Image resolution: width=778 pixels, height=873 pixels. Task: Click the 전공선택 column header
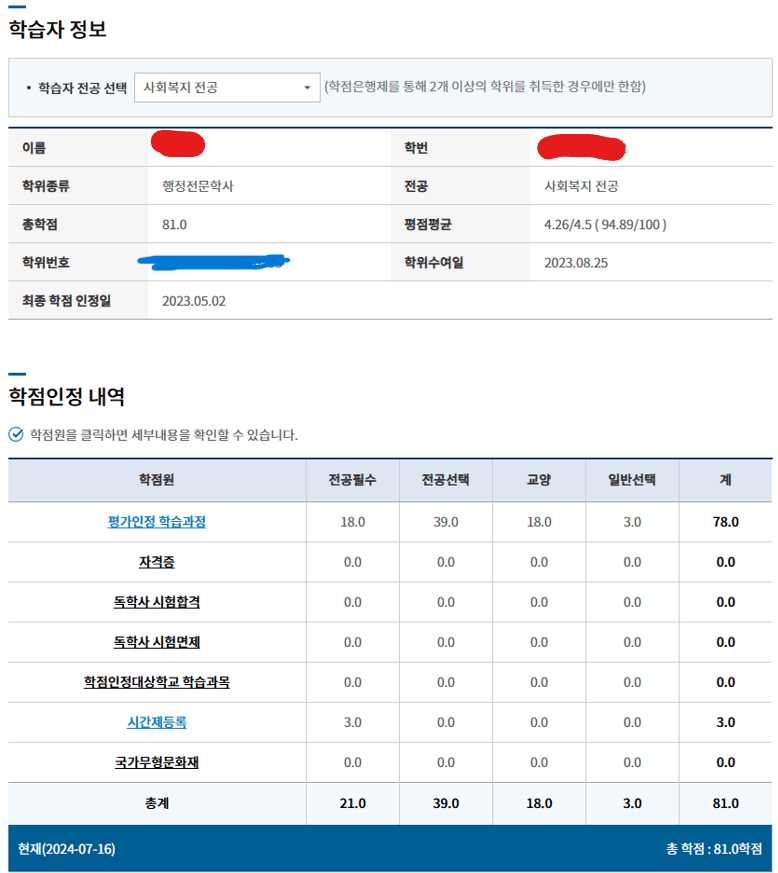pos(446,479)
